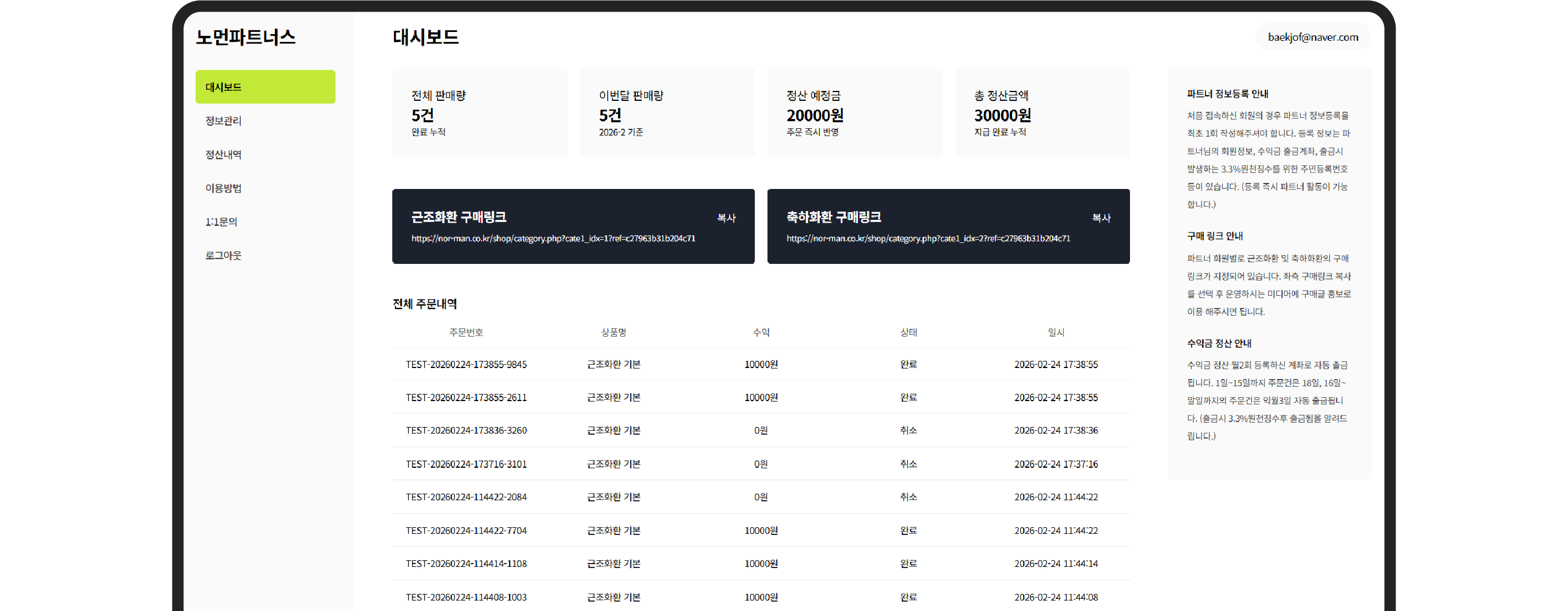
Task: Click the 주문번호 column header
Action: point(466,332)
